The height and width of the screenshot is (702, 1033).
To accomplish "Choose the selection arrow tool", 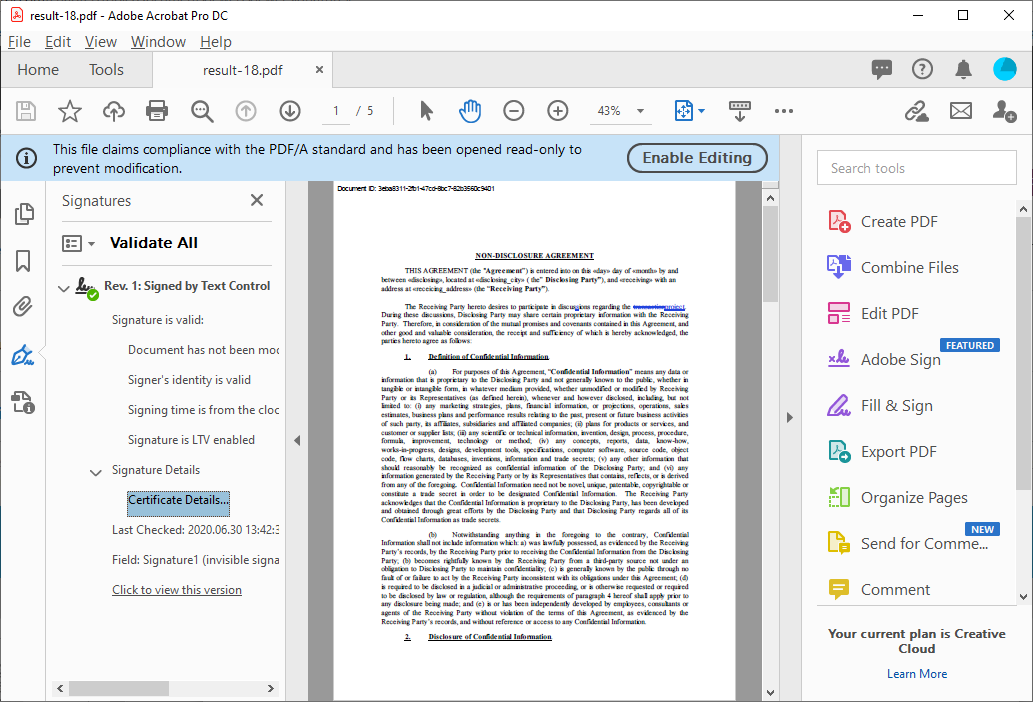I will 427,111.
